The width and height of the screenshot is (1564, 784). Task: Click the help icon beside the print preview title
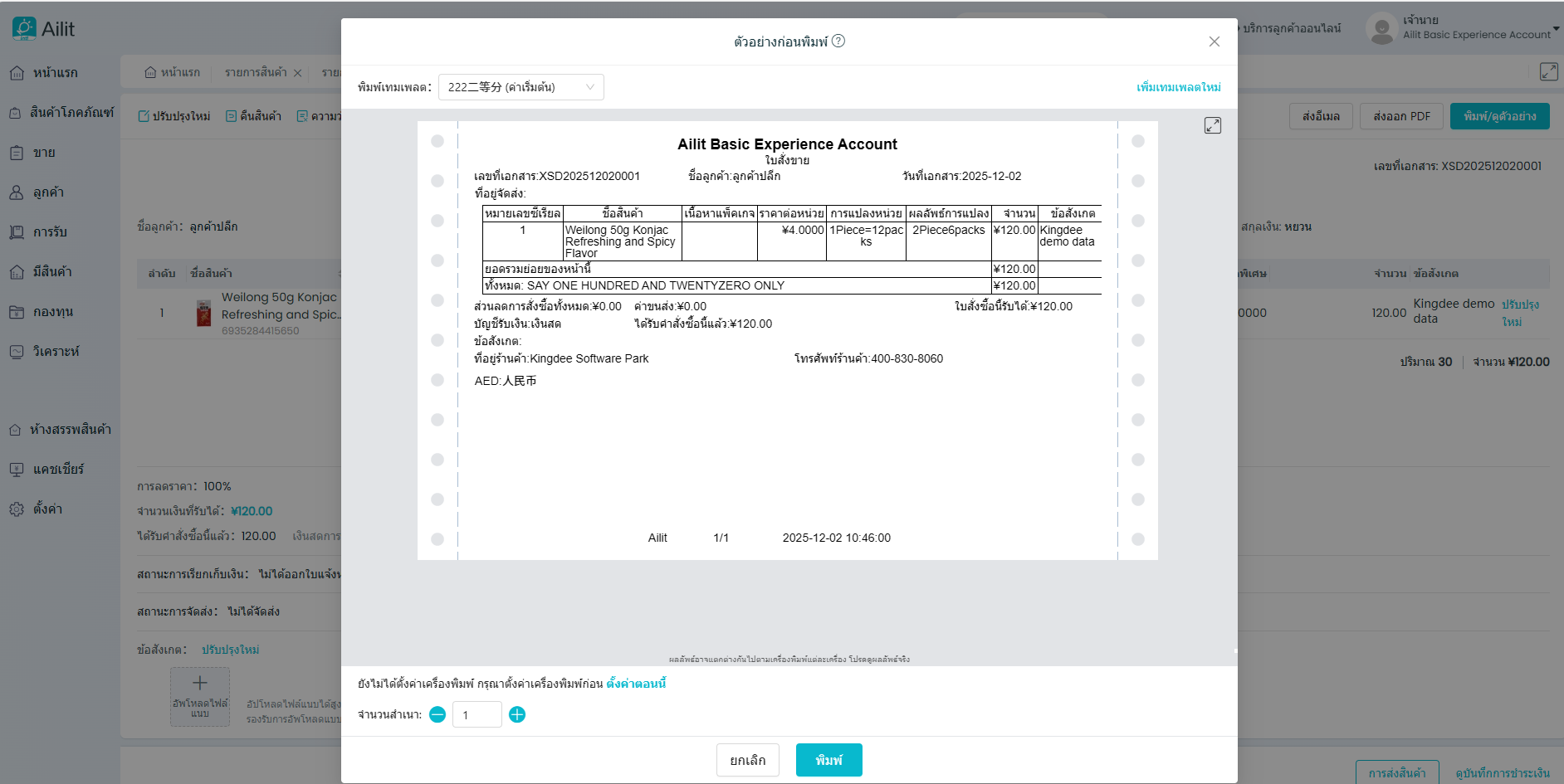[x=838, y=41]
